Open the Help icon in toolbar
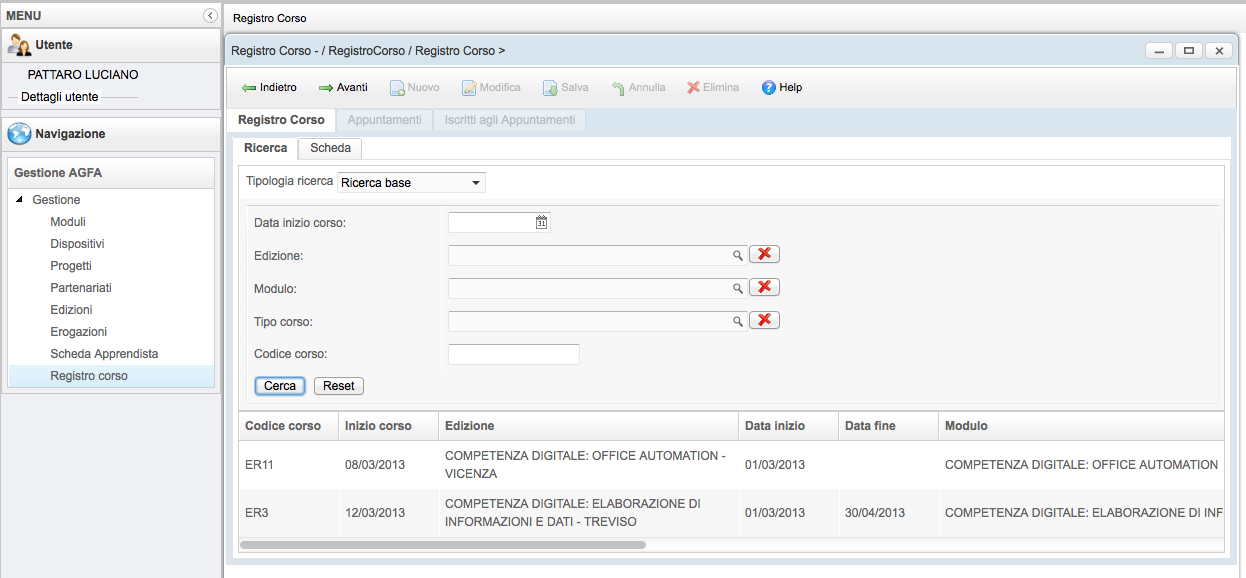The height and width of the screenshot is (578, 1246). tap(769, 88)
